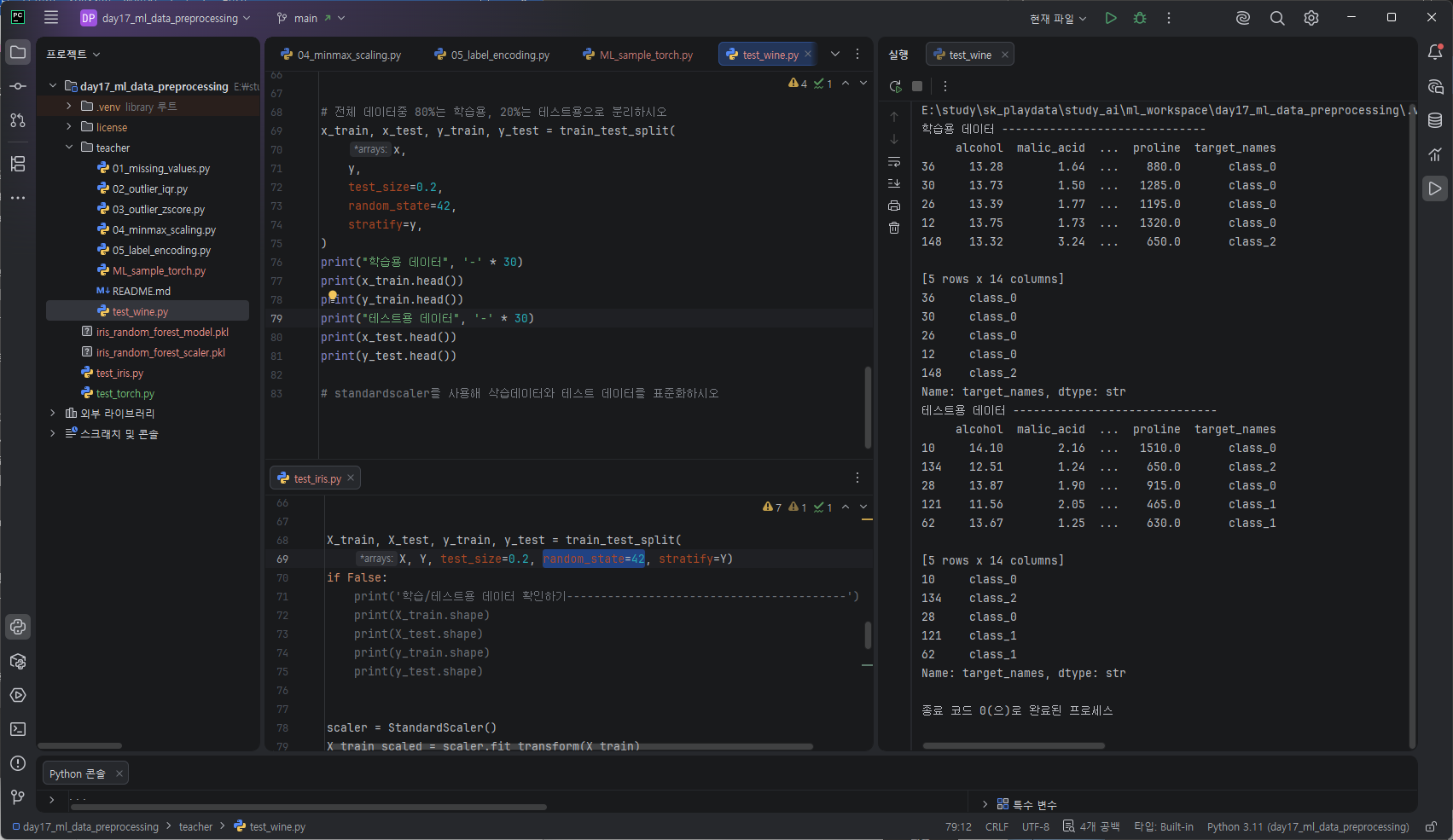The image size is (1453, 840).
Task: Open IDE settings gear
Action: pos(1311,18)
